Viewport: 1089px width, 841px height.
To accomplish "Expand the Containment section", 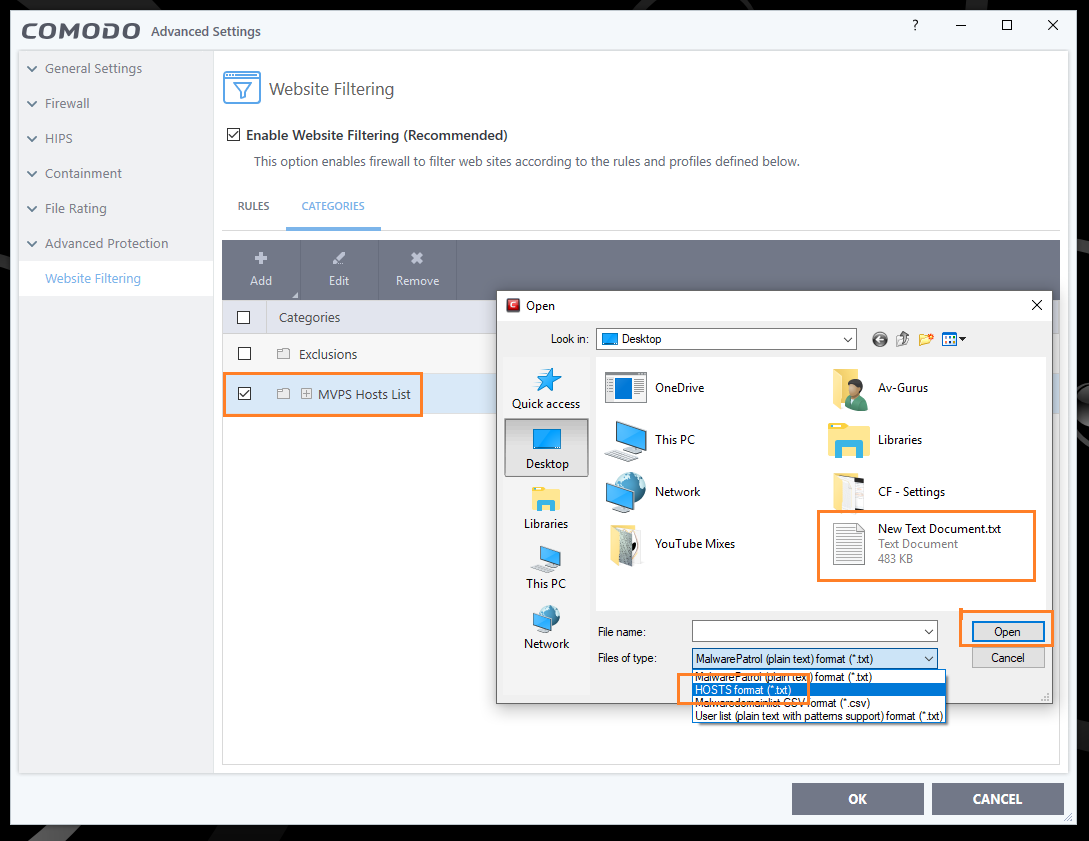I will point(32,174).
